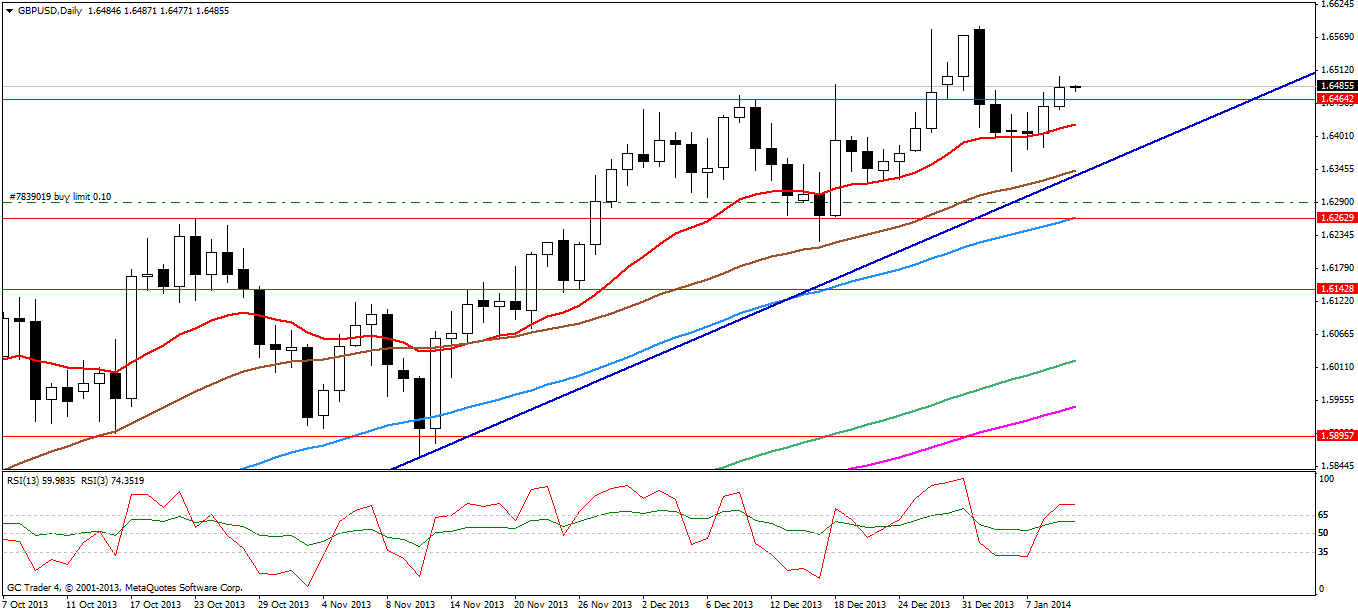Click the 14 Nov 2013 date label
The width and height of the screenshot is (1358, 613).
(x=478, y=605)
